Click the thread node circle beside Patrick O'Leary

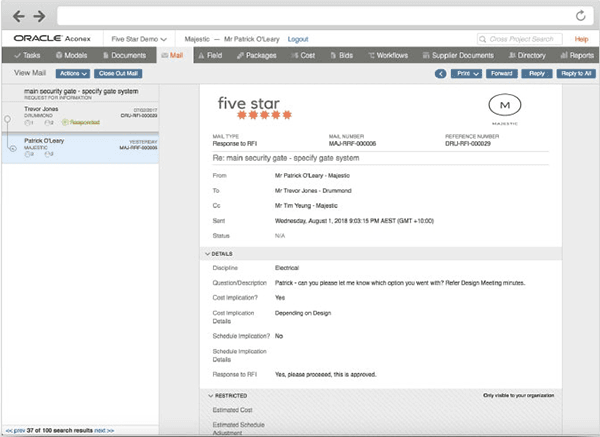[13, 148]
